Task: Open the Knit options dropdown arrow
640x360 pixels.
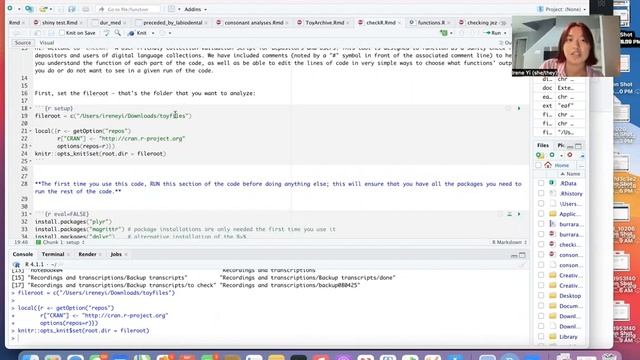Action: click(x=153, y=33)
